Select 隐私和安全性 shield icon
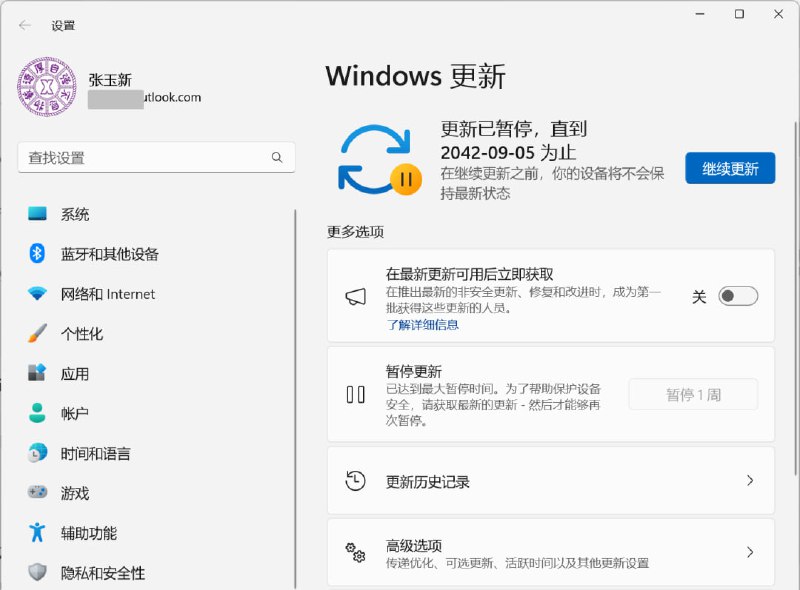The width and height of the screenshot is (800, 590). point(39,572)
